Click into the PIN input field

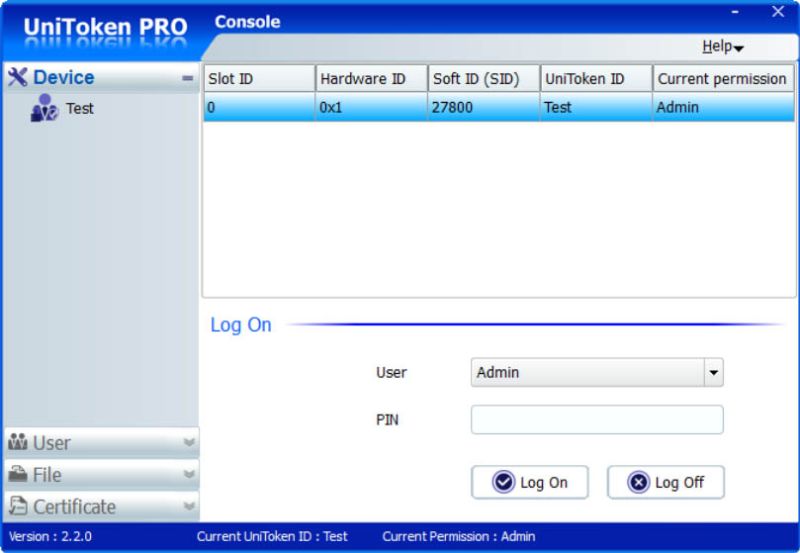[597, 420]
